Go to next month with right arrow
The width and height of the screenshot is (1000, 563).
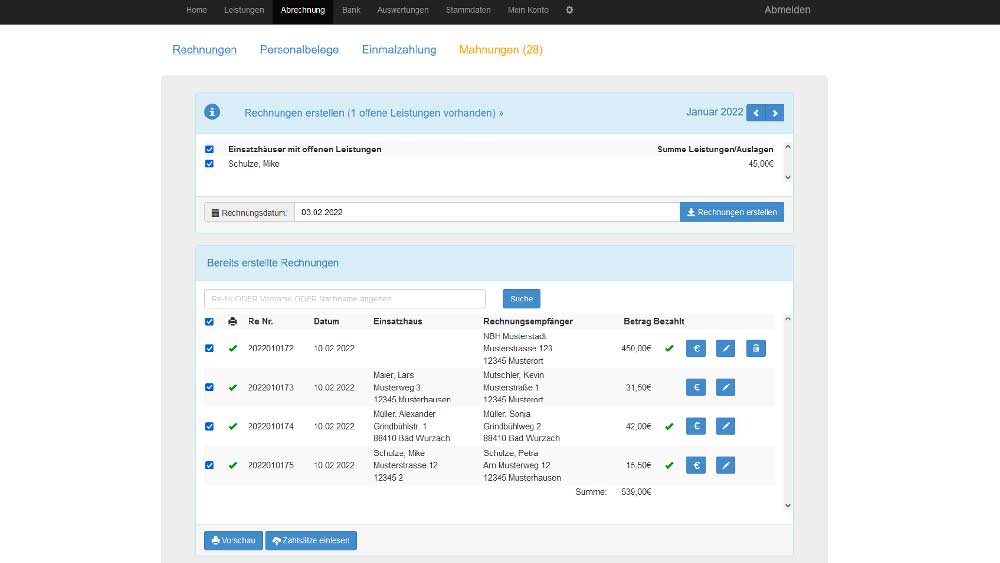pos(775,113)
